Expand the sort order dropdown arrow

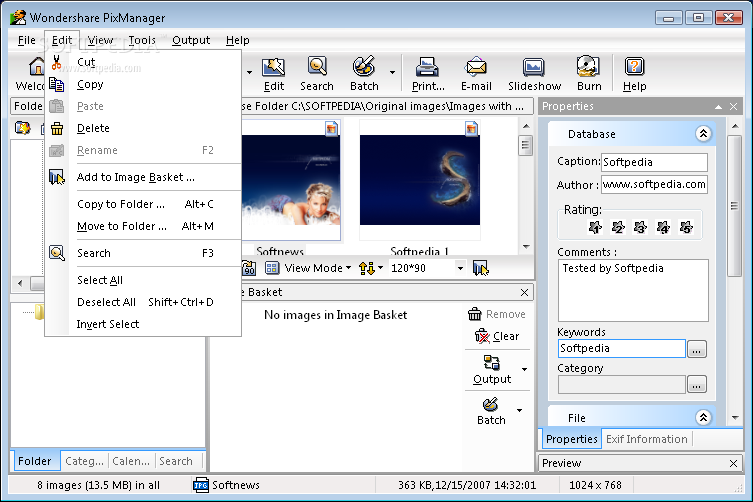[380, 268]
